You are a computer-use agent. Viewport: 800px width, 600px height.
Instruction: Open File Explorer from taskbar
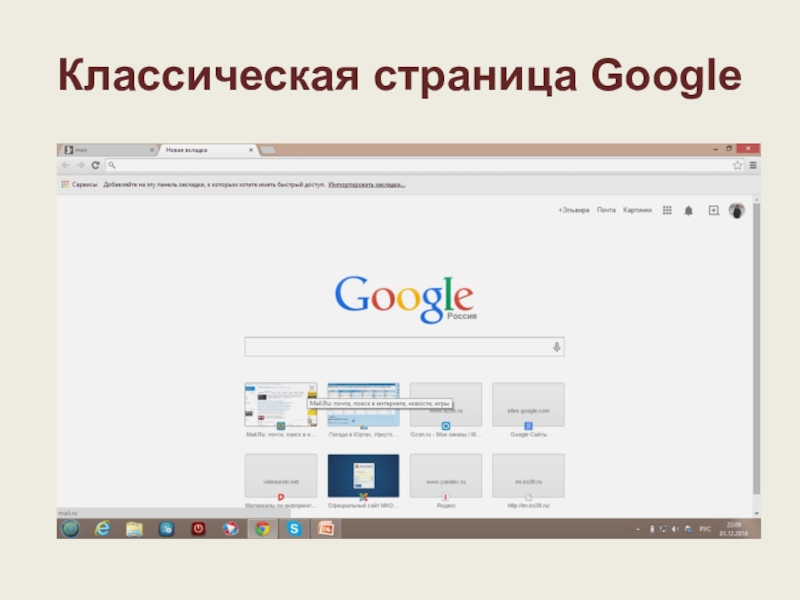[x=134, y=529]
